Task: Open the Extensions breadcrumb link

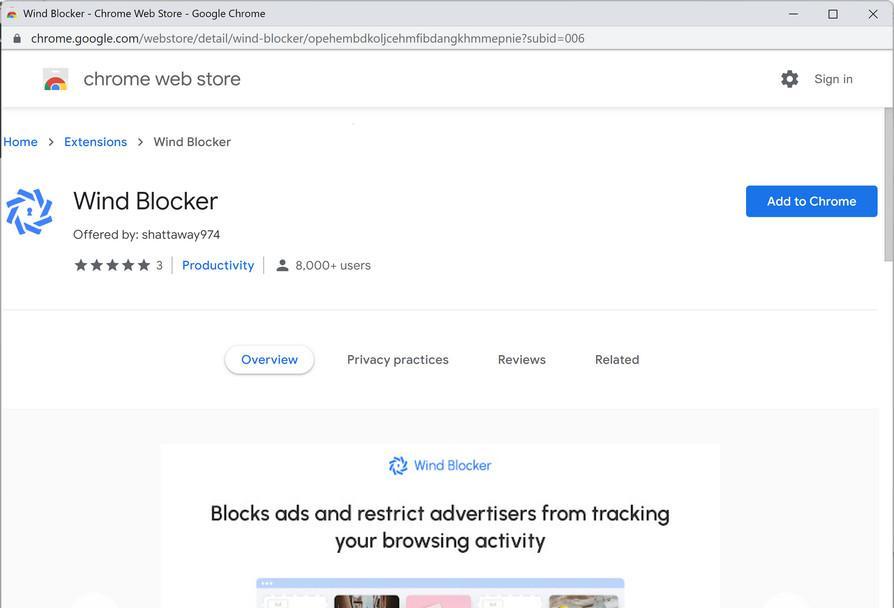Action: [95, 142]
